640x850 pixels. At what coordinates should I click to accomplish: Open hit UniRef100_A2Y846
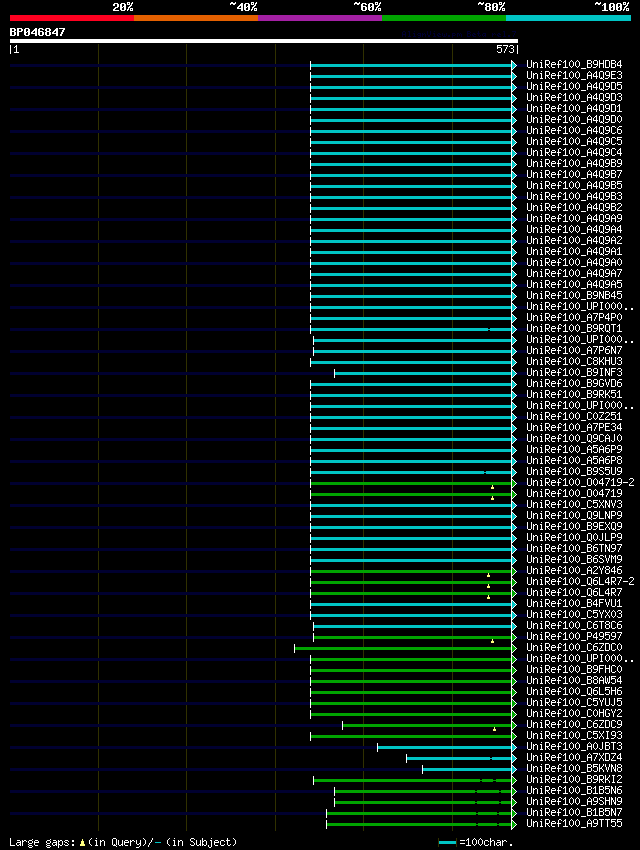(574, 571)
